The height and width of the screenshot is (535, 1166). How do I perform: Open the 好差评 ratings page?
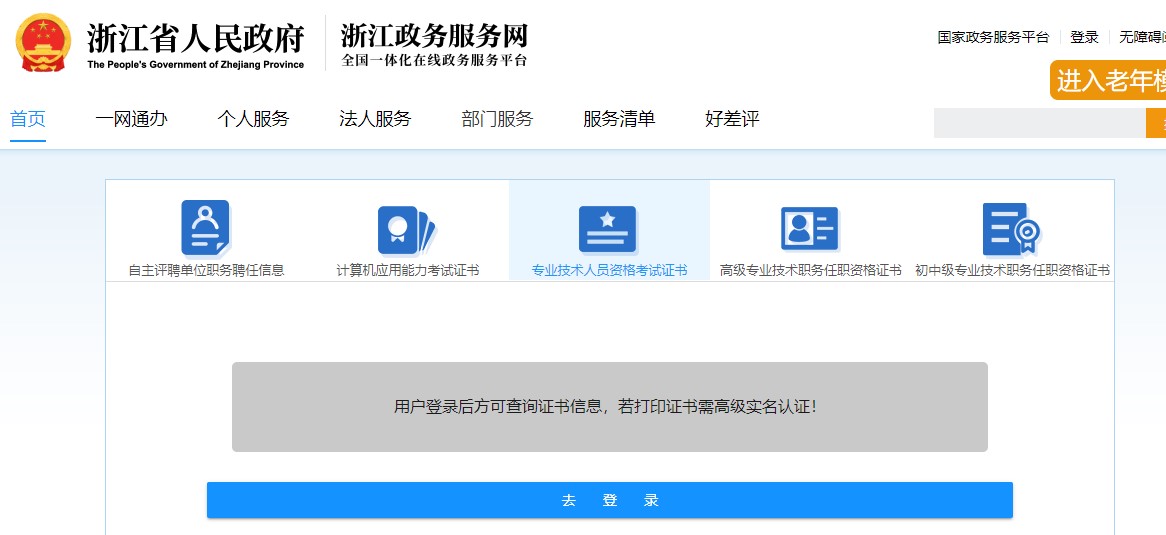[x=732, y=119]
